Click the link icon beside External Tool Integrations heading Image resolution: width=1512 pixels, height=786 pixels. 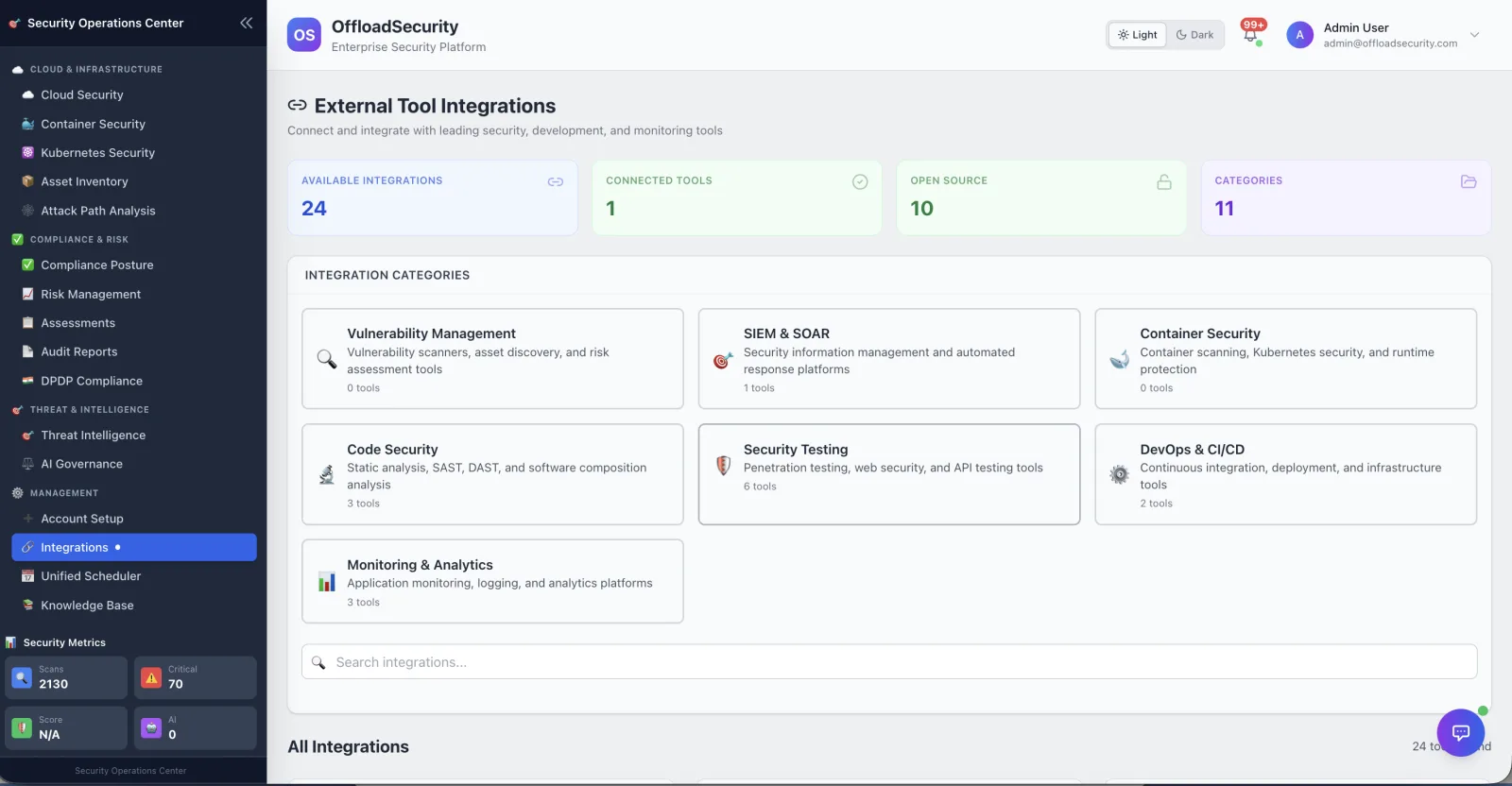coord(297,106)
